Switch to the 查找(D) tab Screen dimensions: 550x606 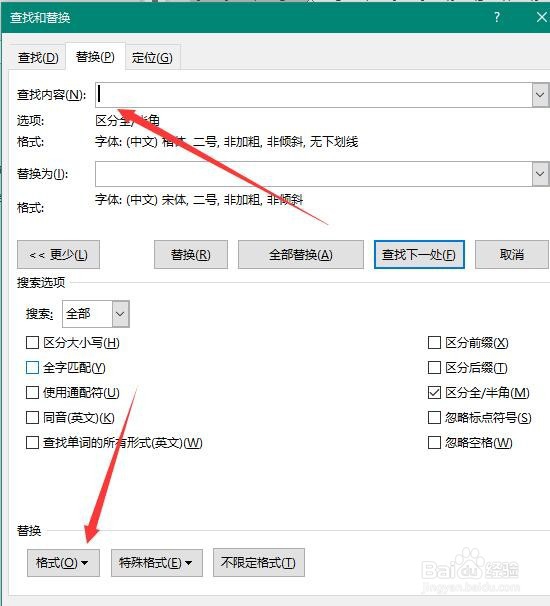click(x=37, y=58)
